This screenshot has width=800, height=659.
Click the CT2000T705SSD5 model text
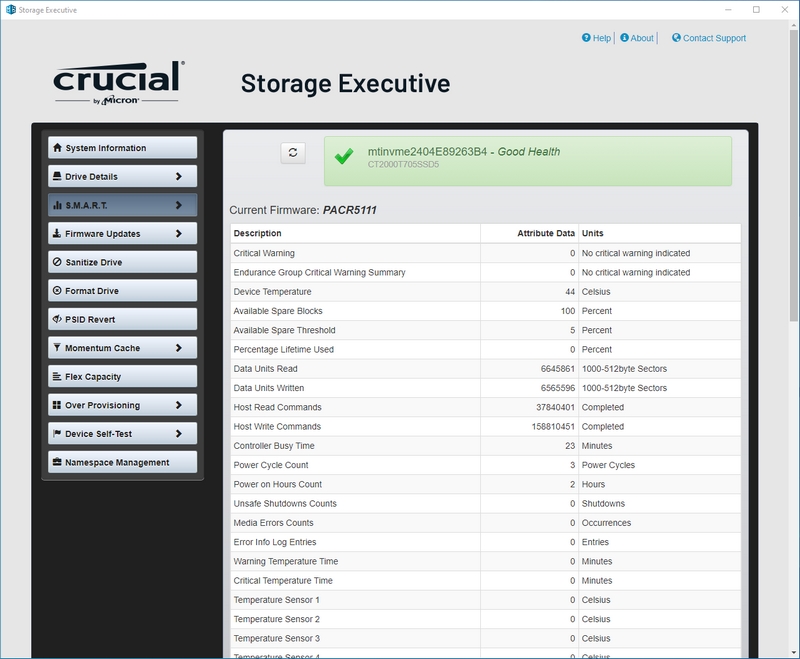[403, 164]
